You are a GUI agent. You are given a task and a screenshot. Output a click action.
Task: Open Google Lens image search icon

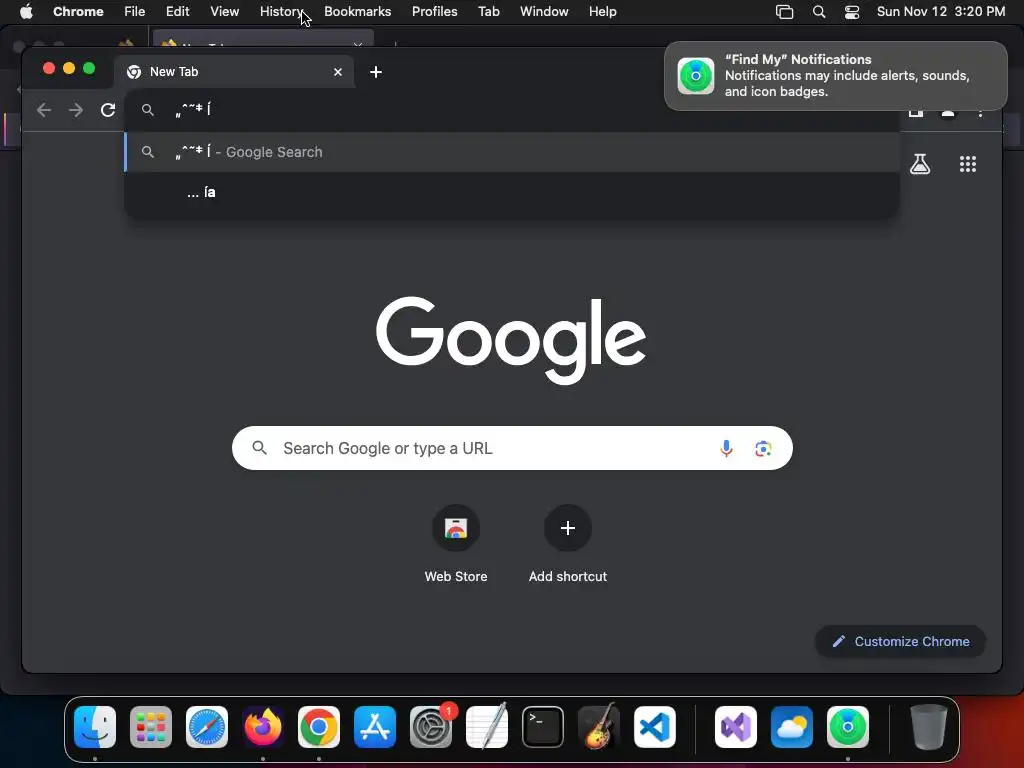click(x=763, y=449)
